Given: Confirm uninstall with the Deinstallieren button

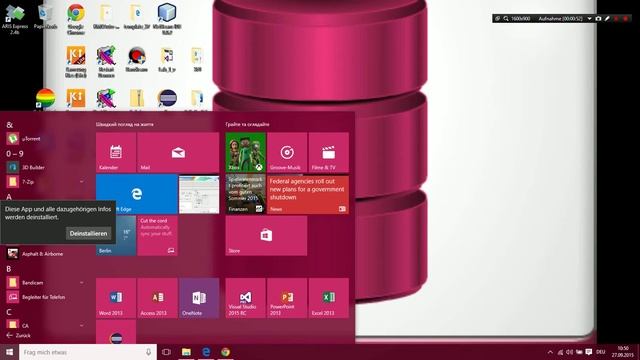Looking at the screenshot, I should [88, 233].
